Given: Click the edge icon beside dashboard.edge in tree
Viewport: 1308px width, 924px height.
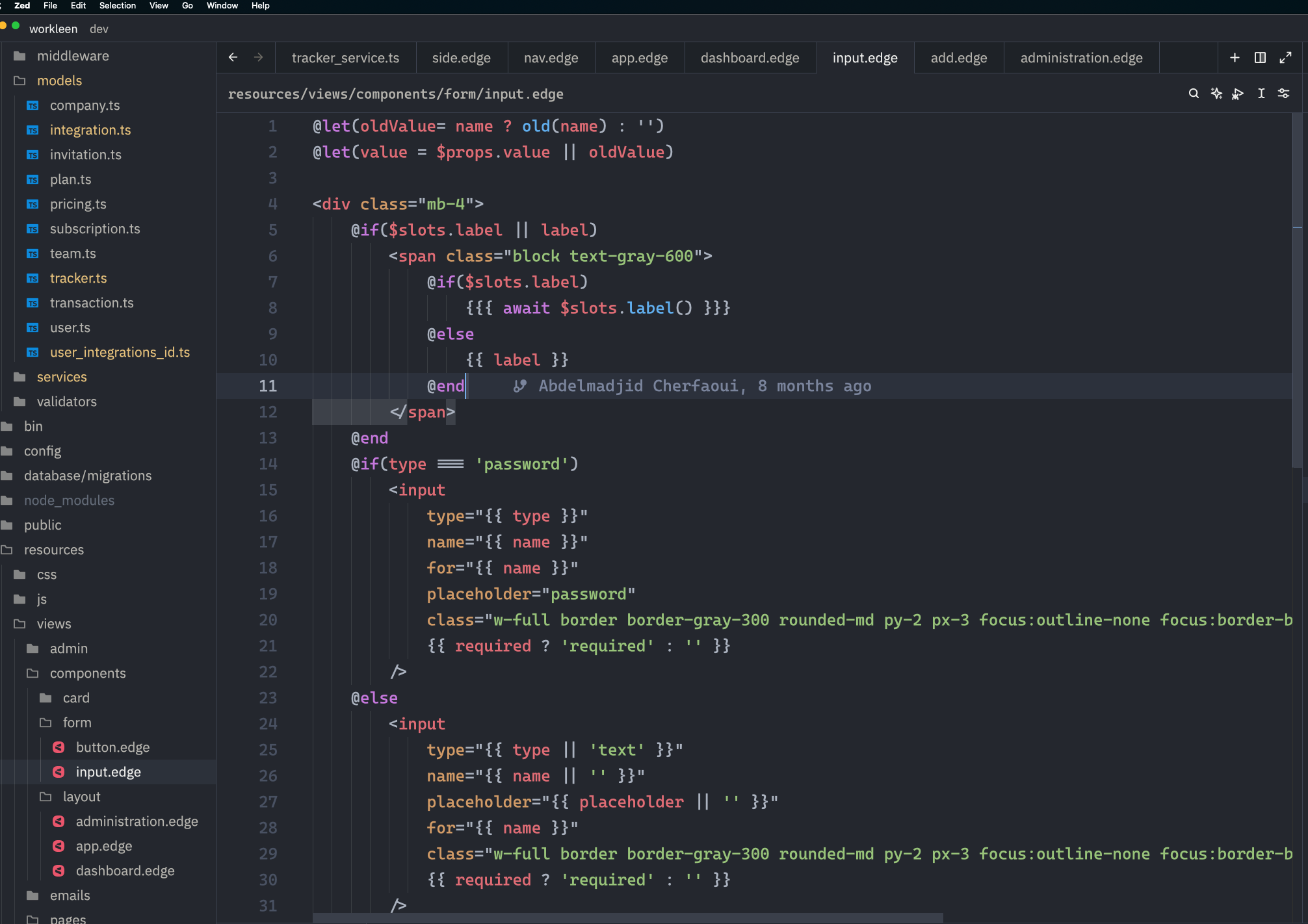Looking at the screenshot, I should (x=59, y=871).
